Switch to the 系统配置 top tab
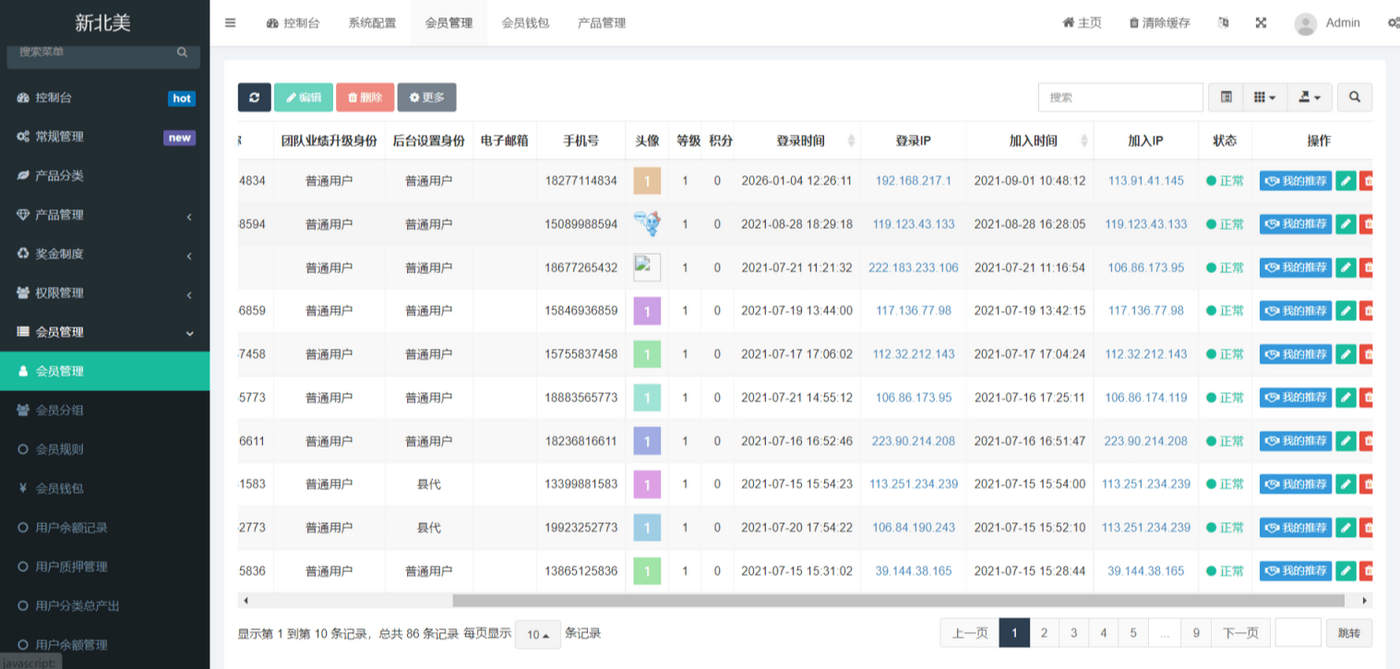 click(x=372, y=23)
